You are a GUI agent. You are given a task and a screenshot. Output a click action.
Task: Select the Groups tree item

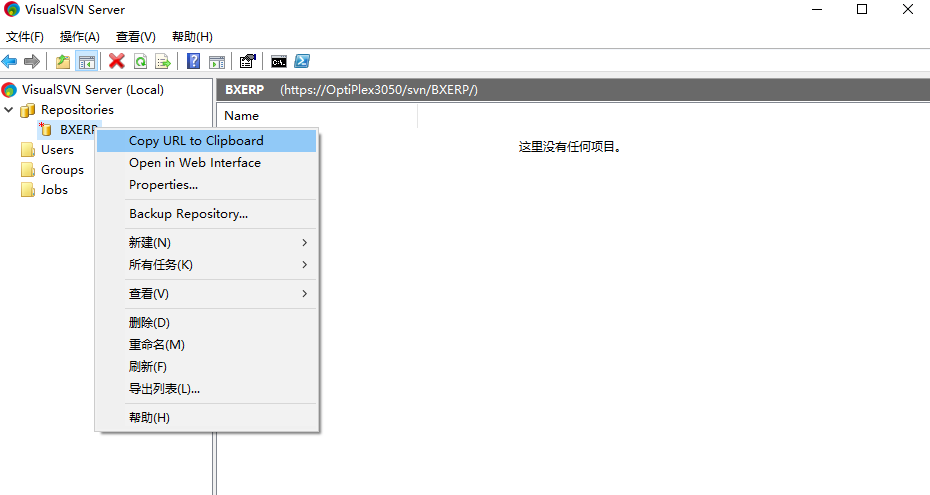pyautogui.click(x=62, y=170)
